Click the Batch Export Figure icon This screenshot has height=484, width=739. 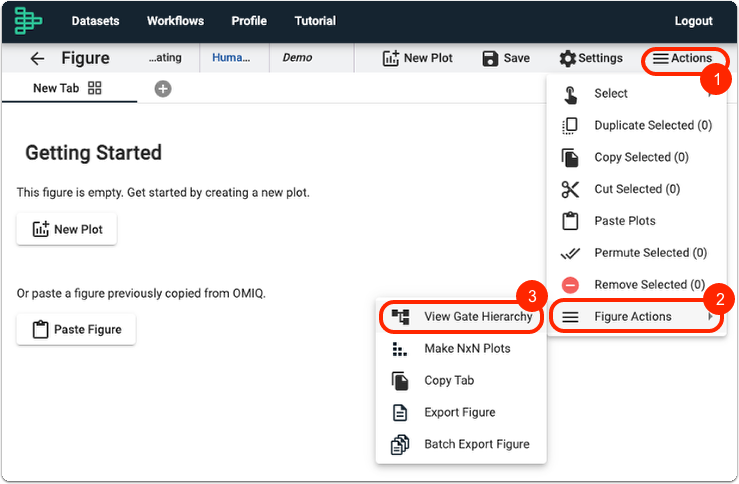(x=400, y=444)
